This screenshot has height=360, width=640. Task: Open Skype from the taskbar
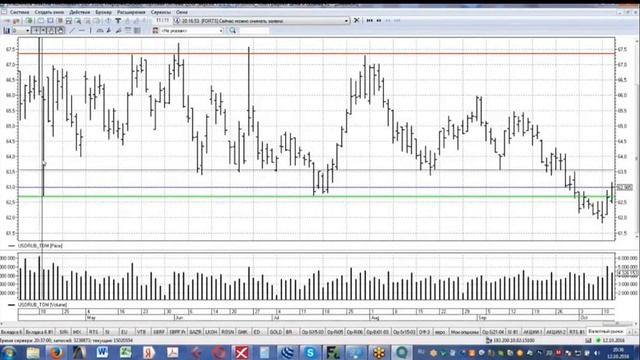310,352
